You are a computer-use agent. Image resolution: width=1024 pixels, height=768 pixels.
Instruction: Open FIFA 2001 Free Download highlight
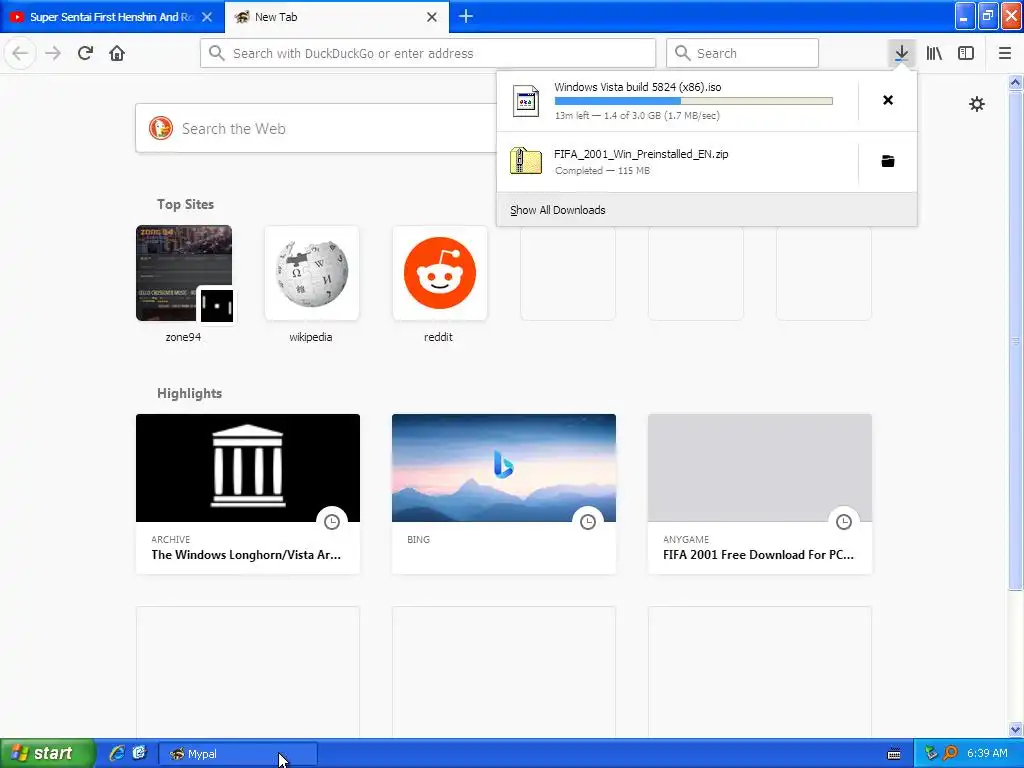[x=760, y=494]
